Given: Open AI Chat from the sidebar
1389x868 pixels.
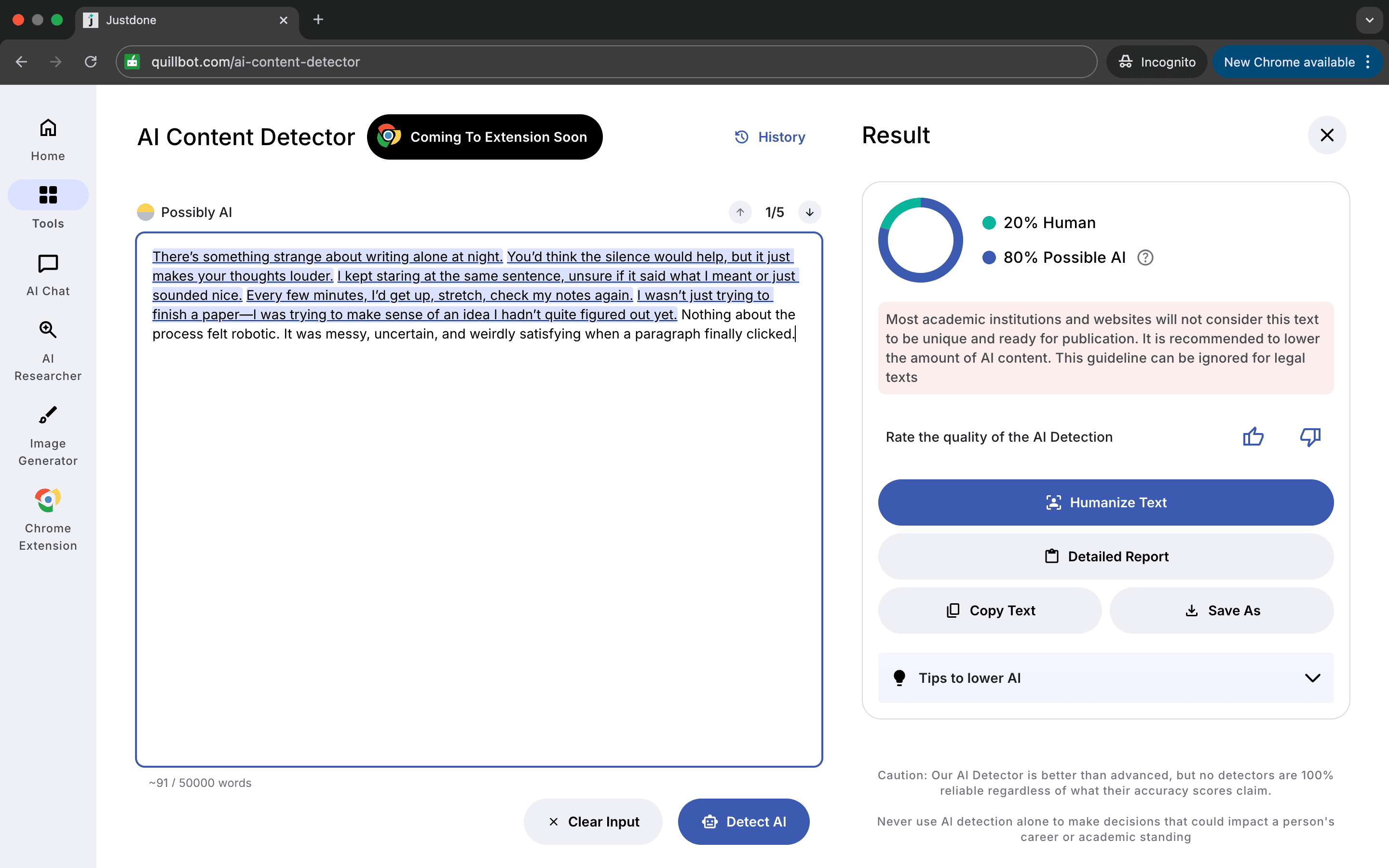Looking at the screenshot, I should pos(48,275).
